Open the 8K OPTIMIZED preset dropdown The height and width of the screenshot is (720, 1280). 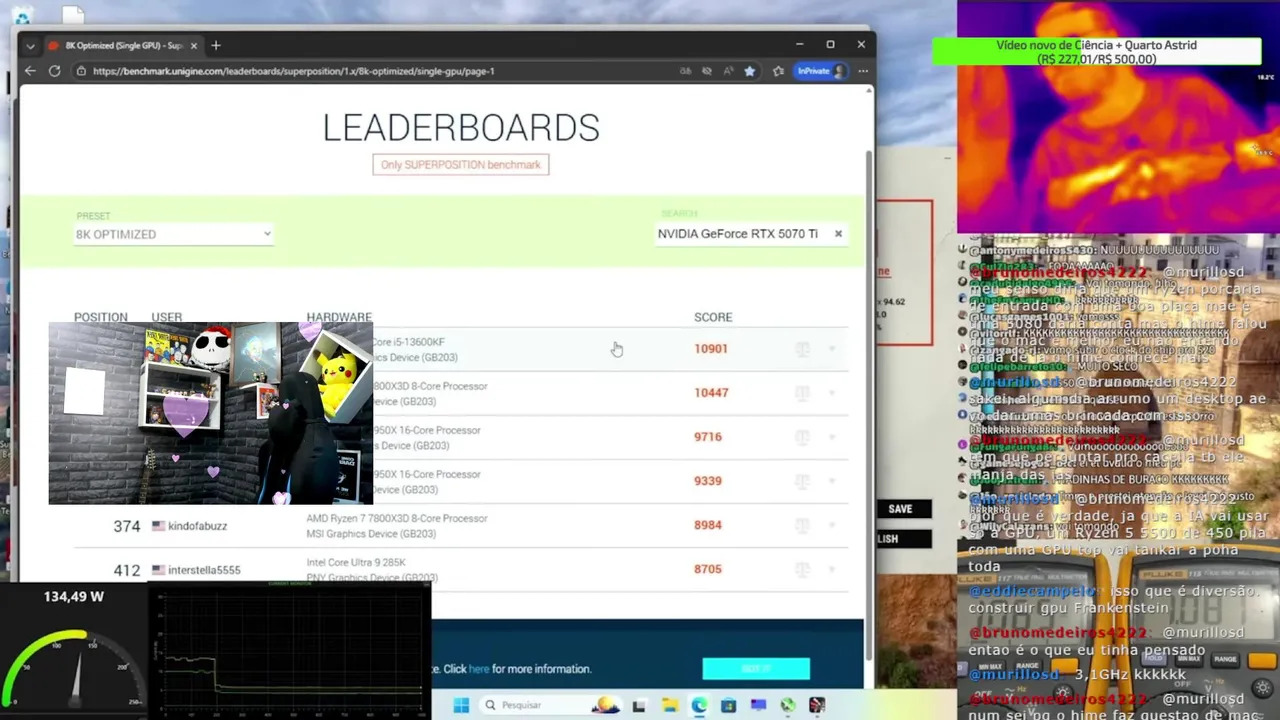point(173,234)
